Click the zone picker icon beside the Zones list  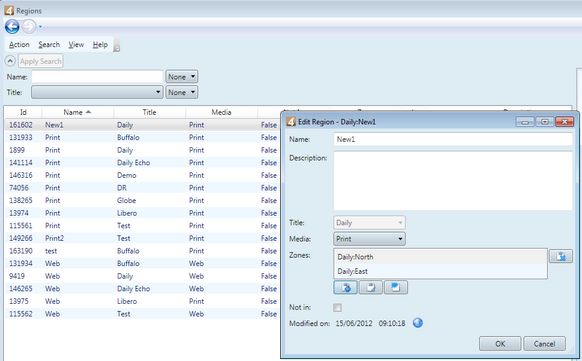point(561,256)
